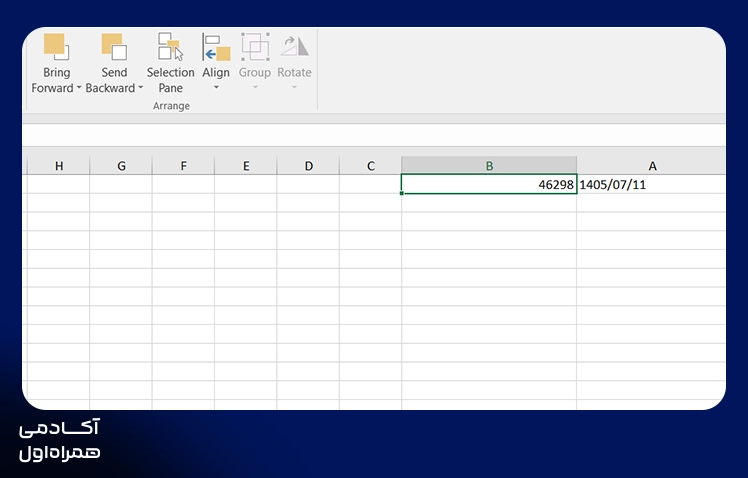Select column header B
Viewport: 748px width, 478px height.
pos(489,166)
